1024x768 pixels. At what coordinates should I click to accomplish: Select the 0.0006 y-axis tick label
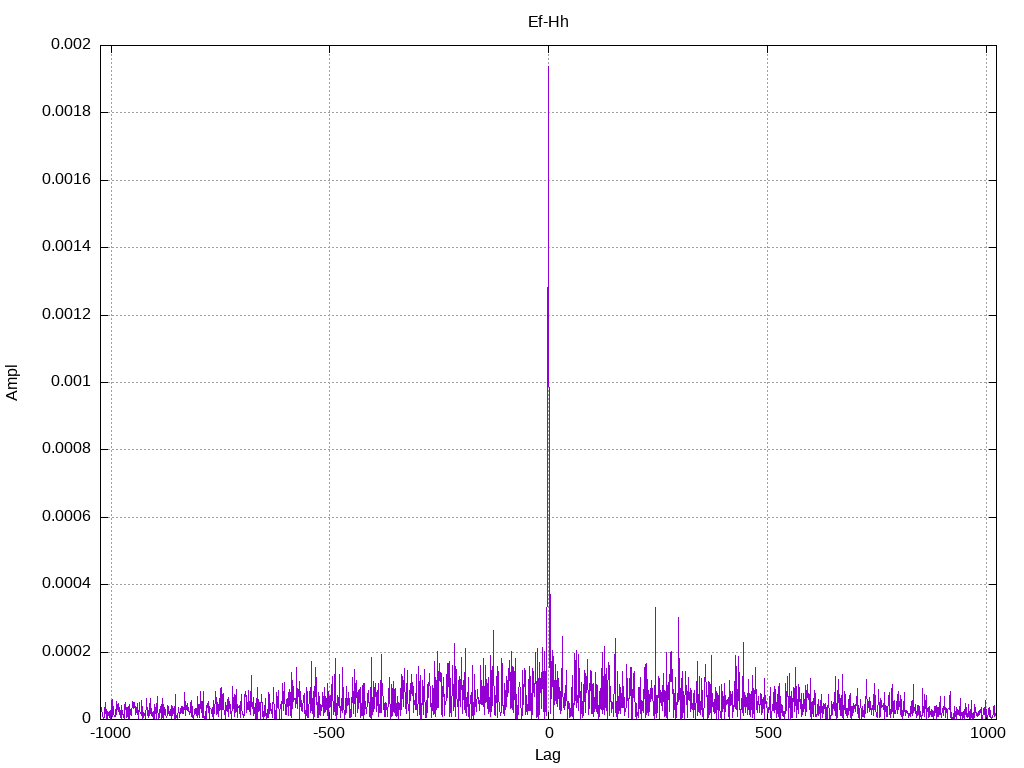[x=66, y=517]
